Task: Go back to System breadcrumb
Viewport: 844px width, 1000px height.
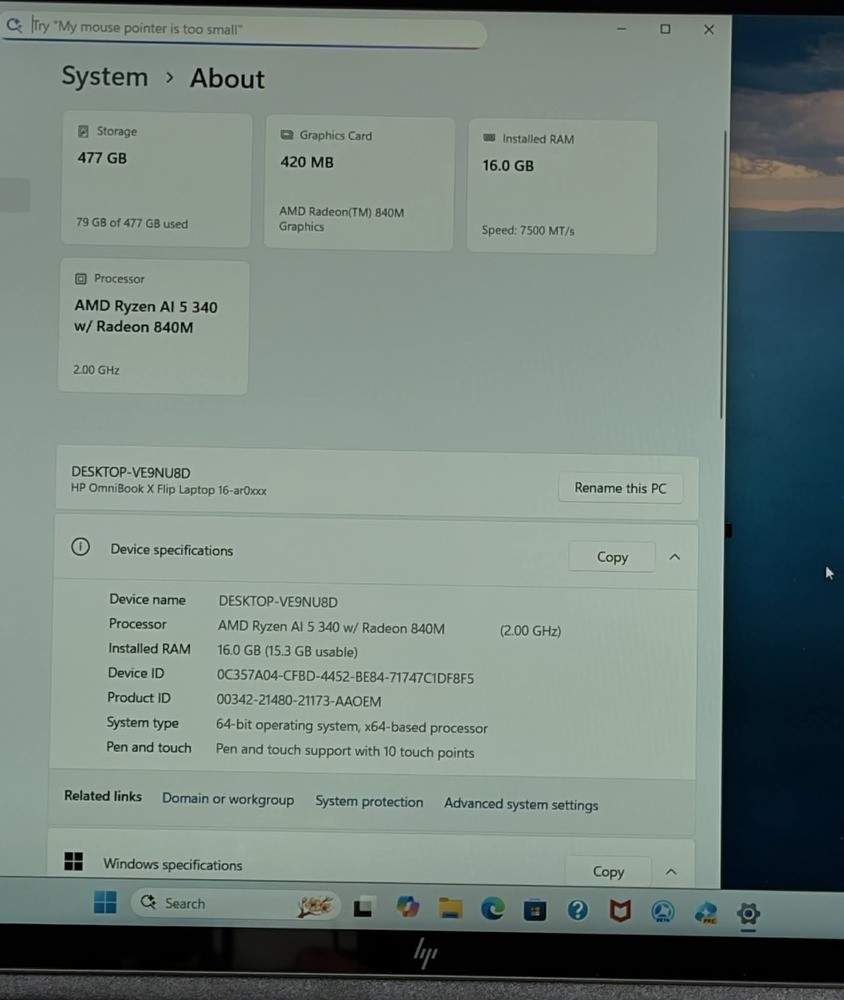Action: coord(105,77)
